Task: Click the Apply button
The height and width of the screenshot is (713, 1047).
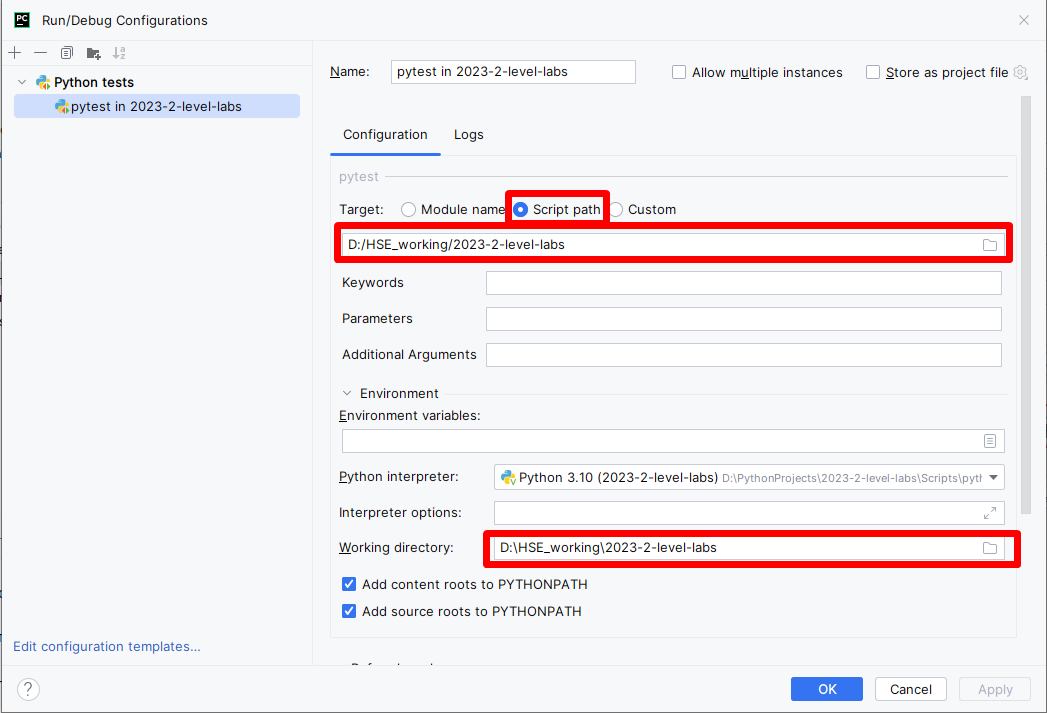Action: coord(995,689)
